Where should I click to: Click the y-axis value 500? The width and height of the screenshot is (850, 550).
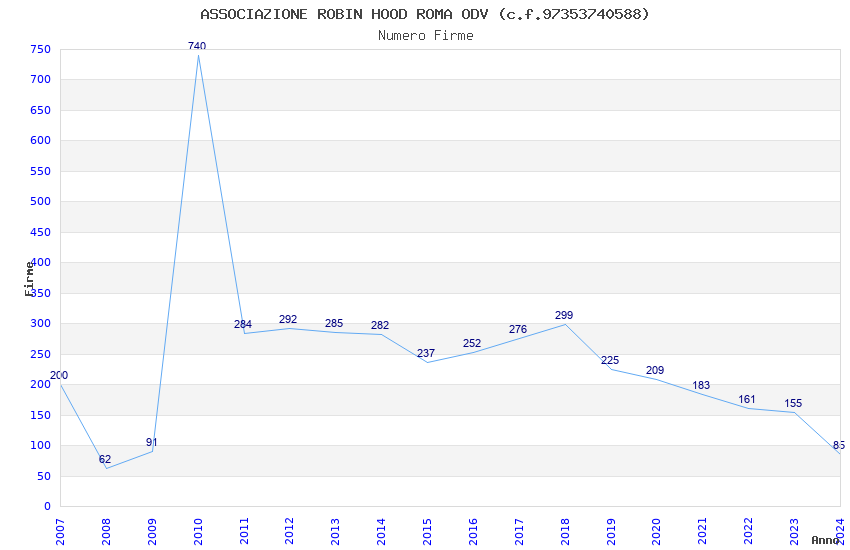[x=41, y=202]
